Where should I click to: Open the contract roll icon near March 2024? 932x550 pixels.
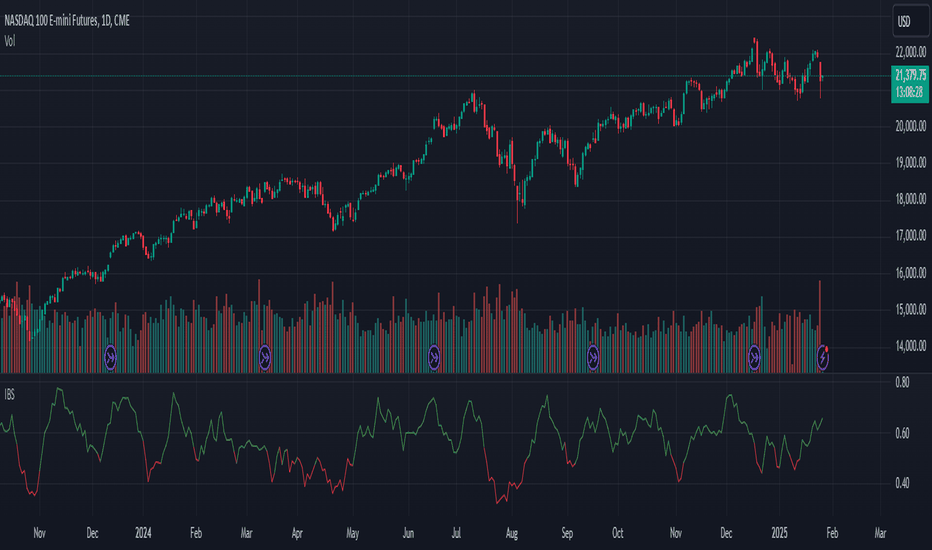[x=265, y=357]
